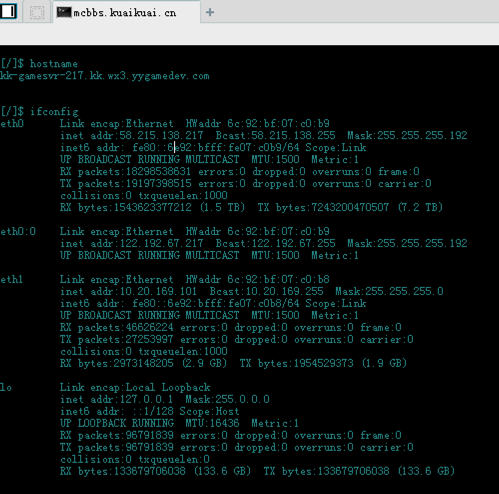Click broadcast address 122.192.67.255
The image size is (499, 494).
pyautogui.click(x=293, y=243)
